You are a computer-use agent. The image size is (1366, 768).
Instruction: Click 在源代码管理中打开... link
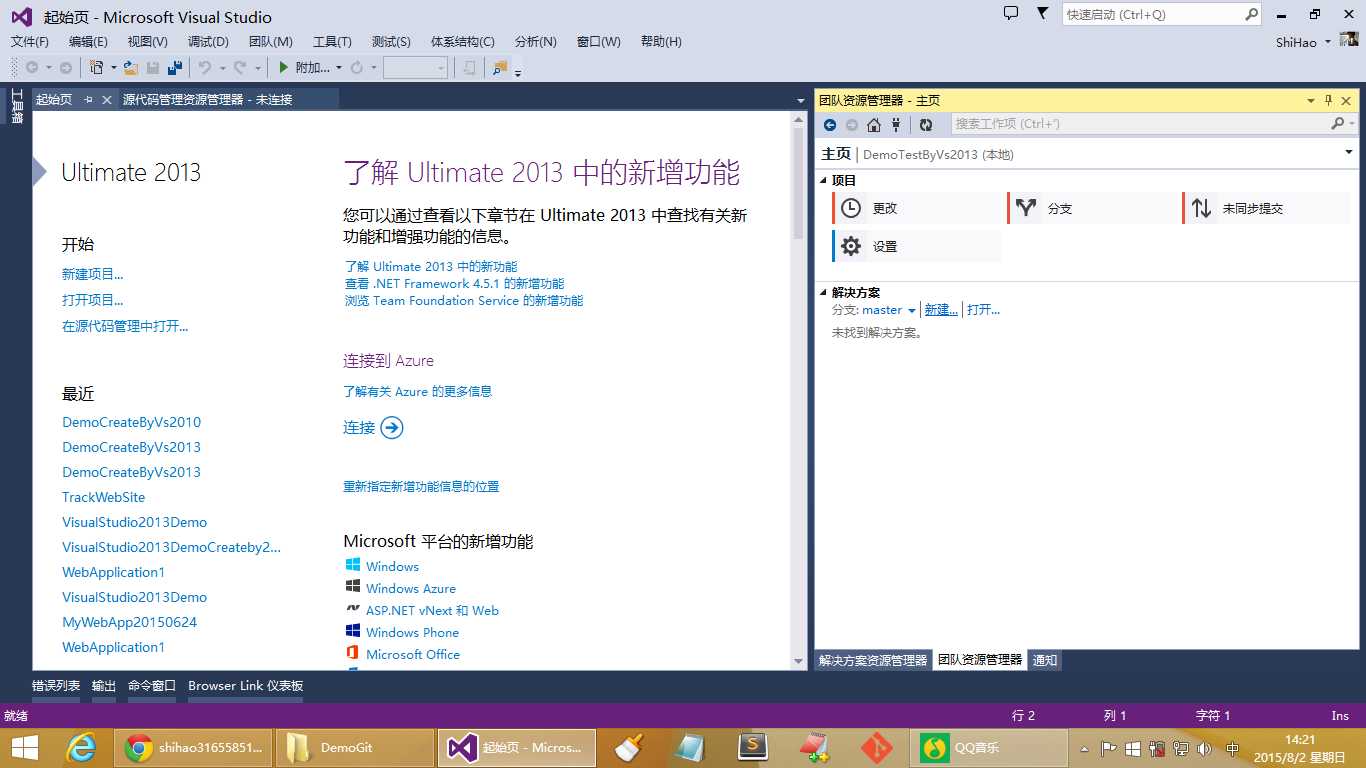[x=125, y=326]
